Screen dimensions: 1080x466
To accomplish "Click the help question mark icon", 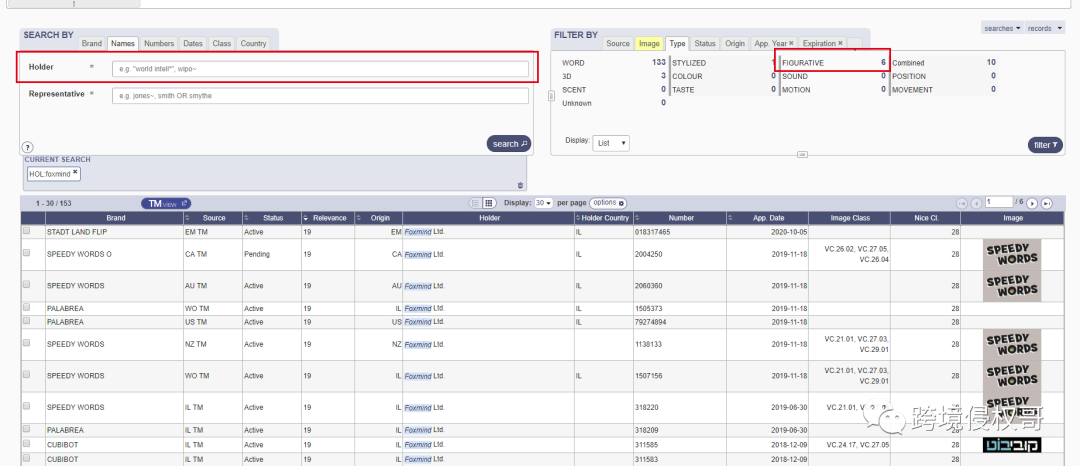I will click(28, 147).
